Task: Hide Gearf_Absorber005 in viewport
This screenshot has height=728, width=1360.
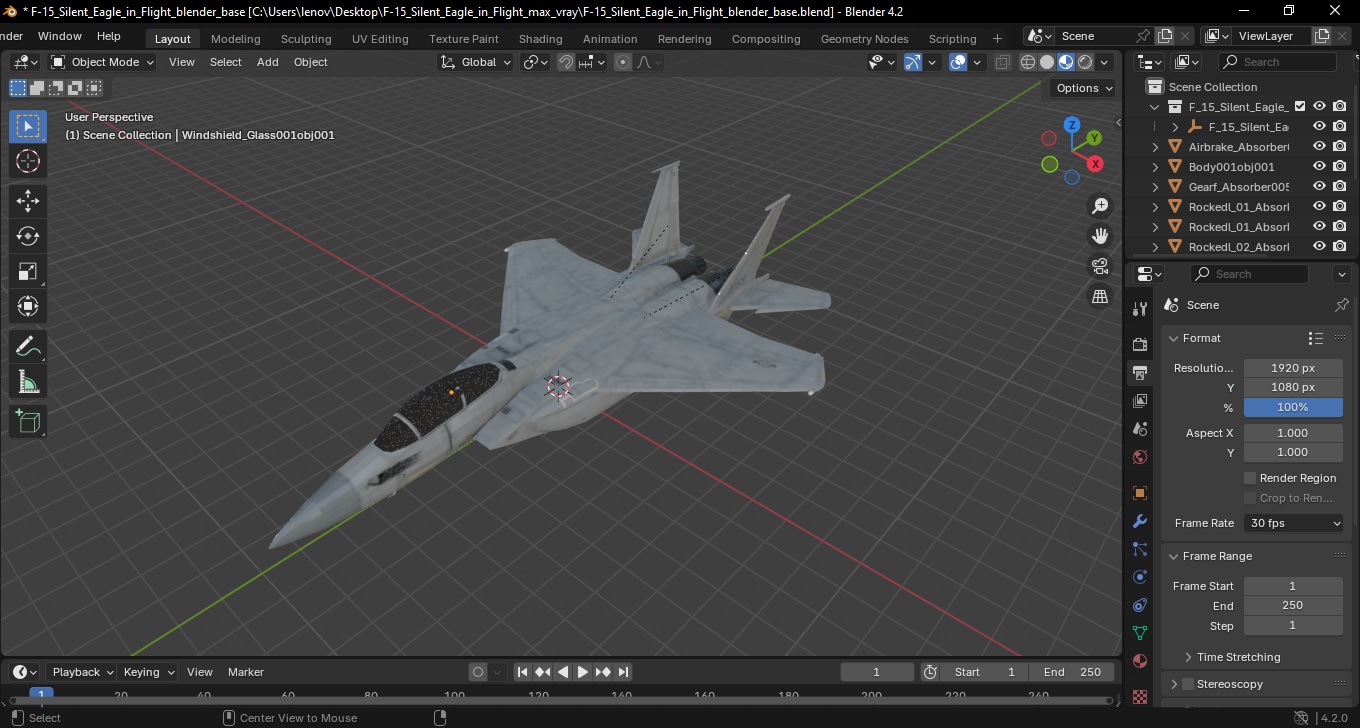Action: click(1320, 187)
